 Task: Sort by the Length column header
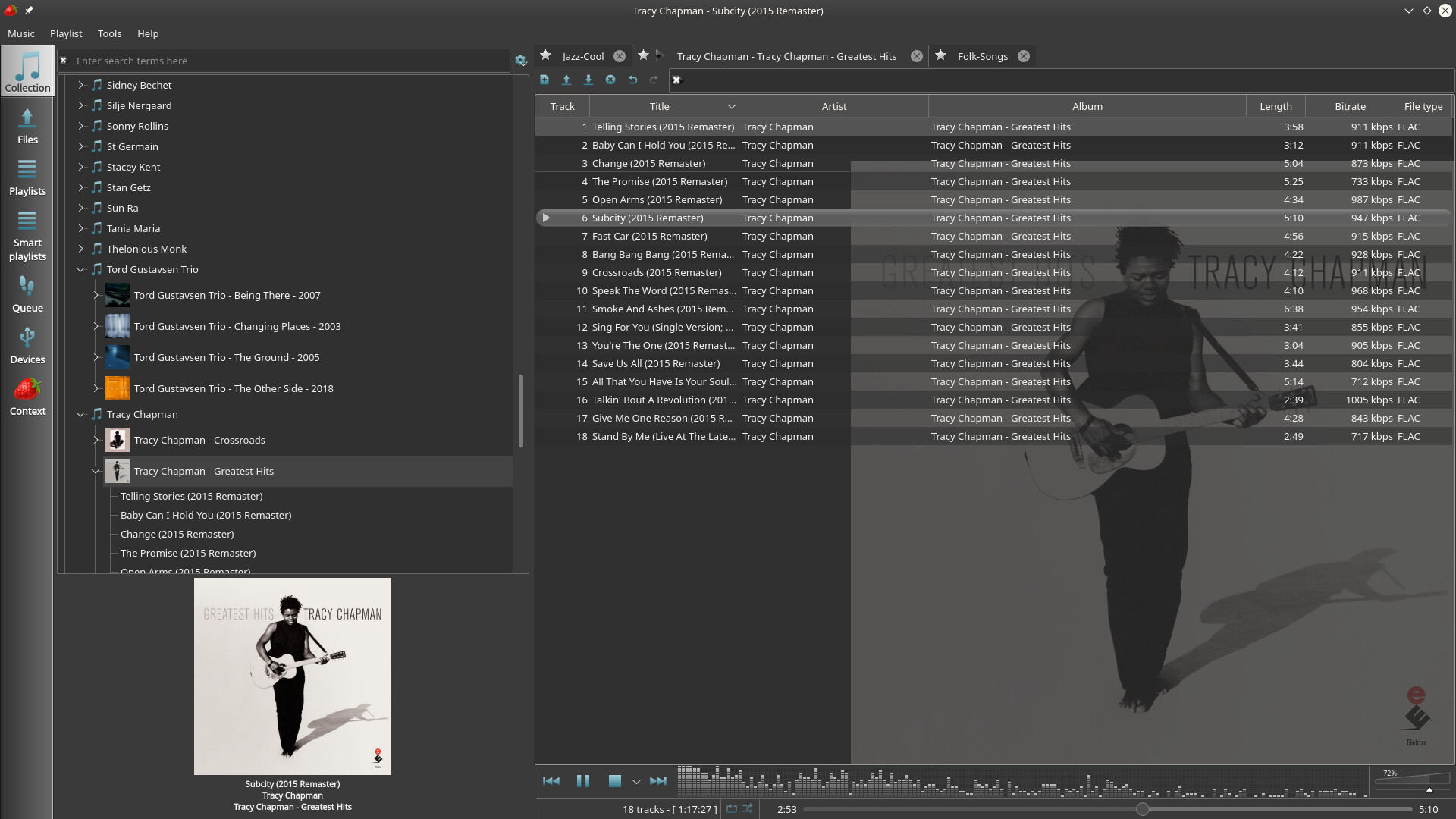[x=1276, y=107]
